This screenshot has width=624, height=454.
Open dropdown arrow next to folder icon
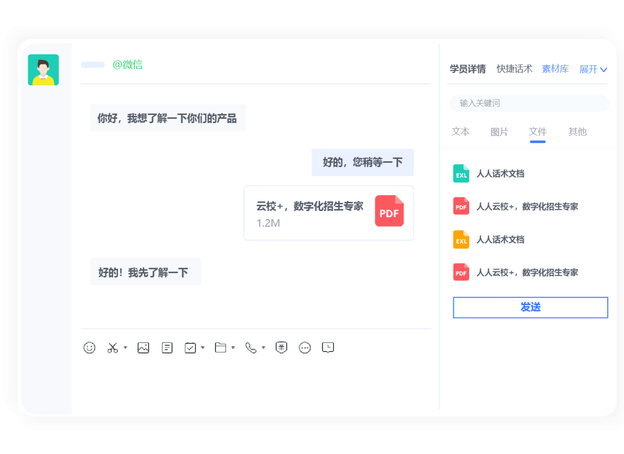click(x=233, y=349)
